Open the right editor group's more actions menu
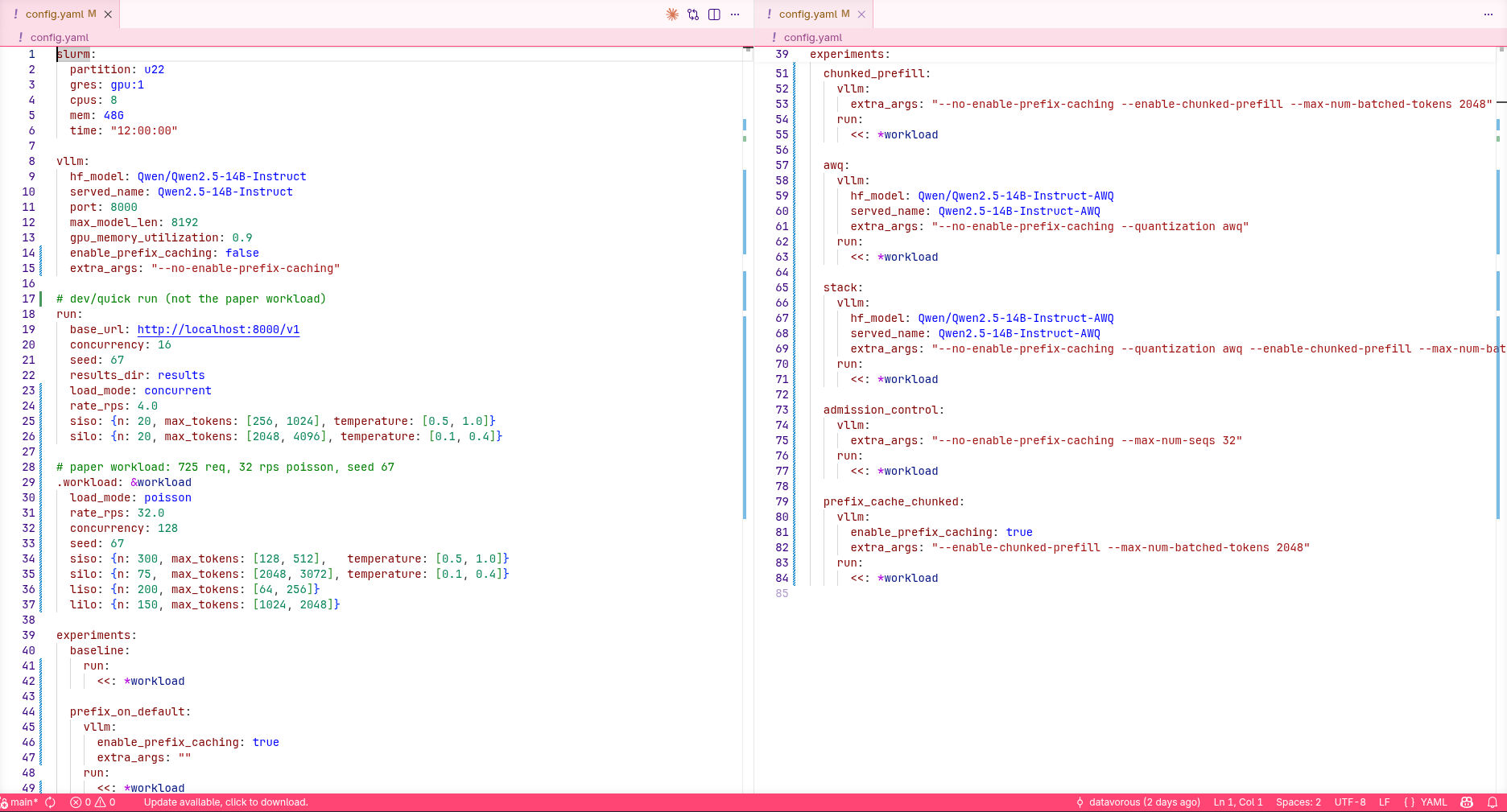This screenshot has height=812, width=1507. (1488, 14)
